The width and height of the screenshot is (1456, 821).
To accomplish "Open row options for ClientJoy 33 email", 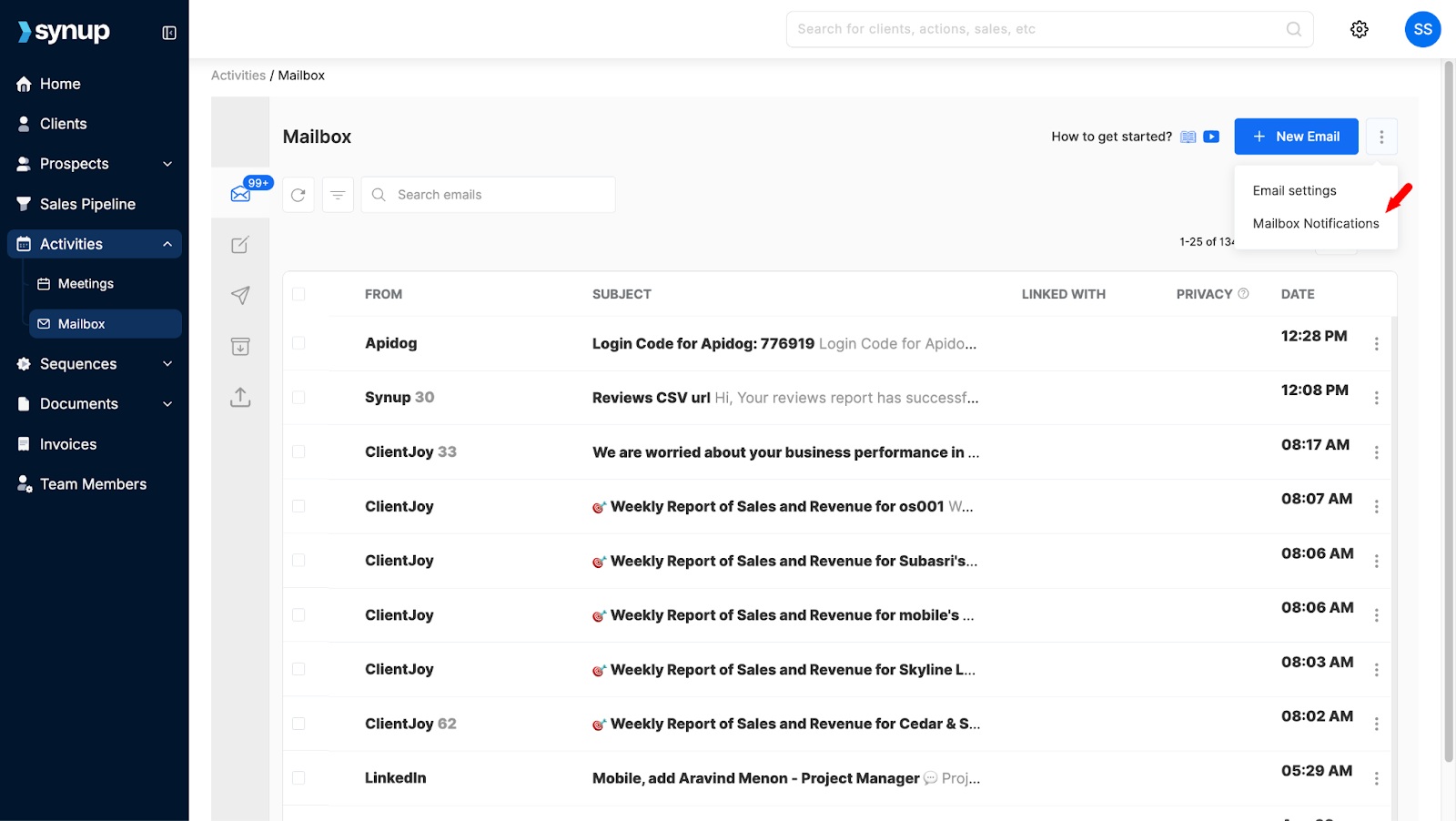I will tap(1376, 452).
